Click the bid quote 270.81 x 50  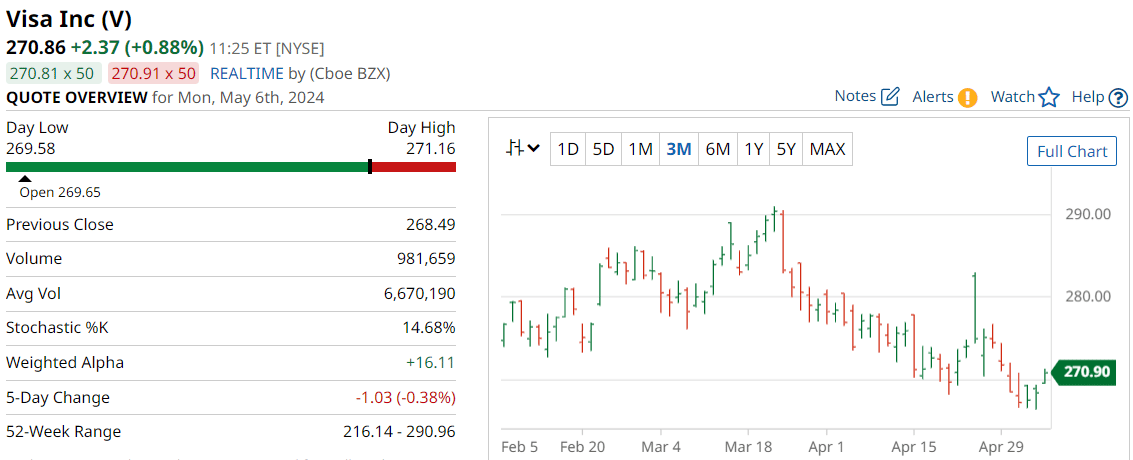54,73
